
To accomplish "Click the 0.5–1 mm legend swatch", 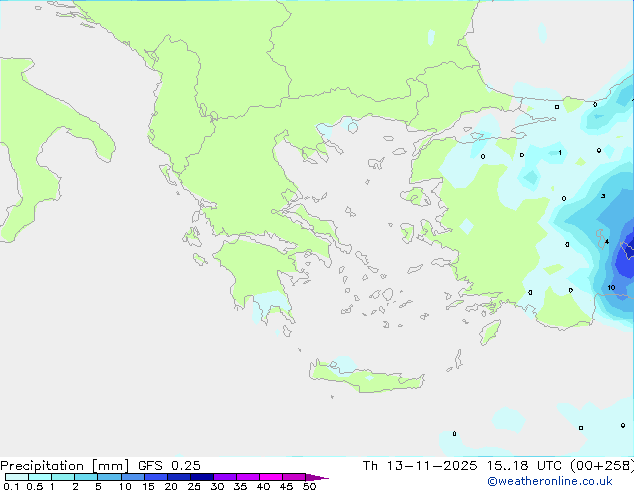I will 40,477.
